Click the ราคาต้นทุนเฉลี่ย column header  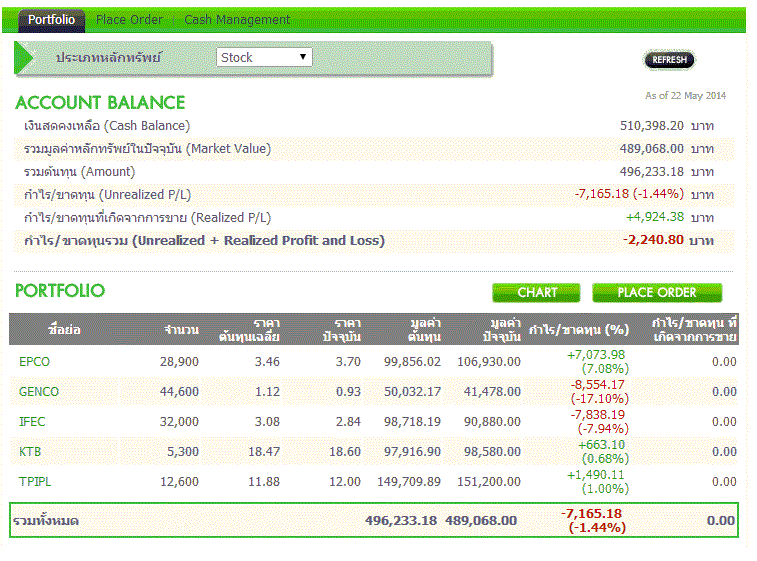pos(253,330)
